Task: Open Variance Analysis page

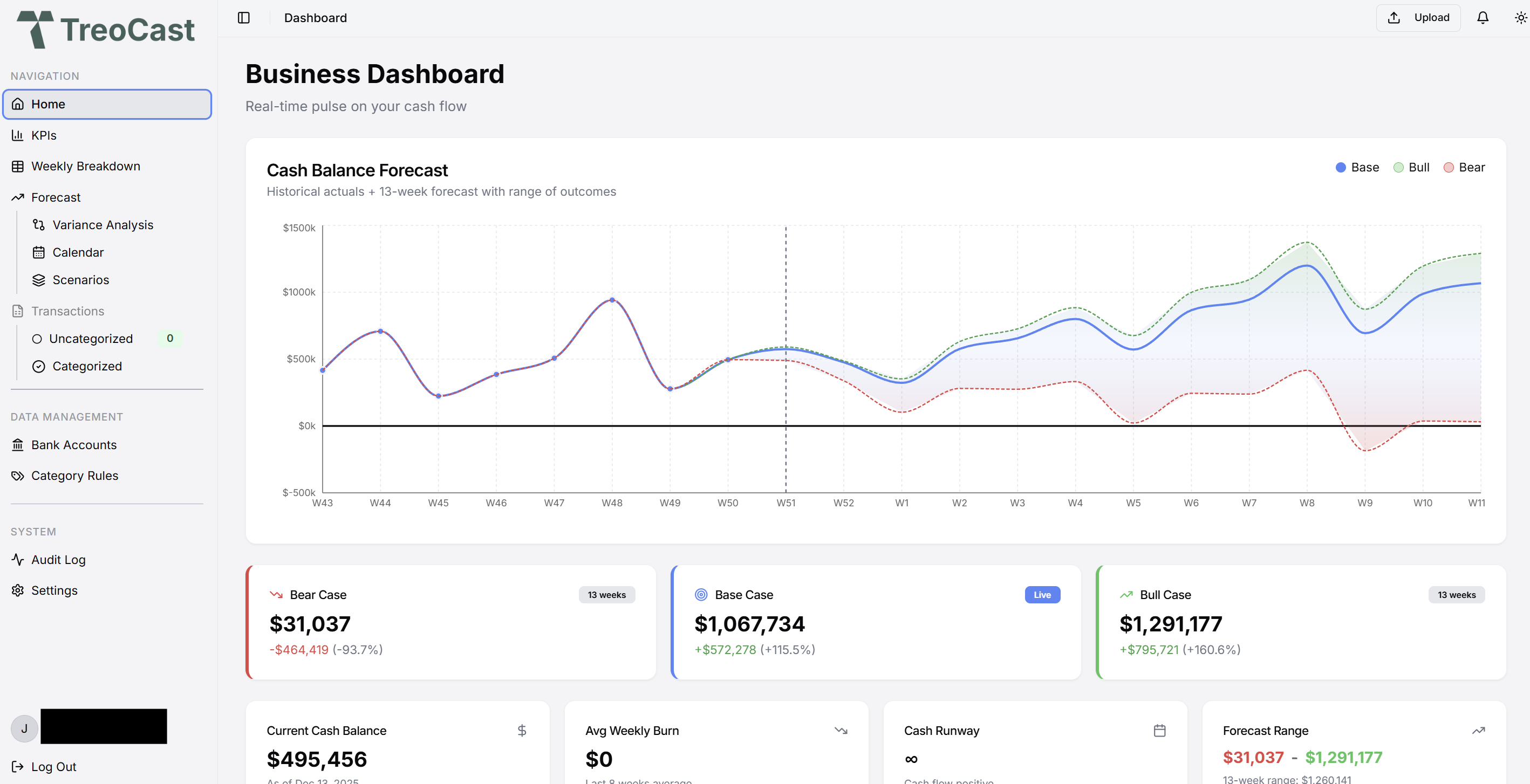Action: pyautogui.click(x=103, y=225)
